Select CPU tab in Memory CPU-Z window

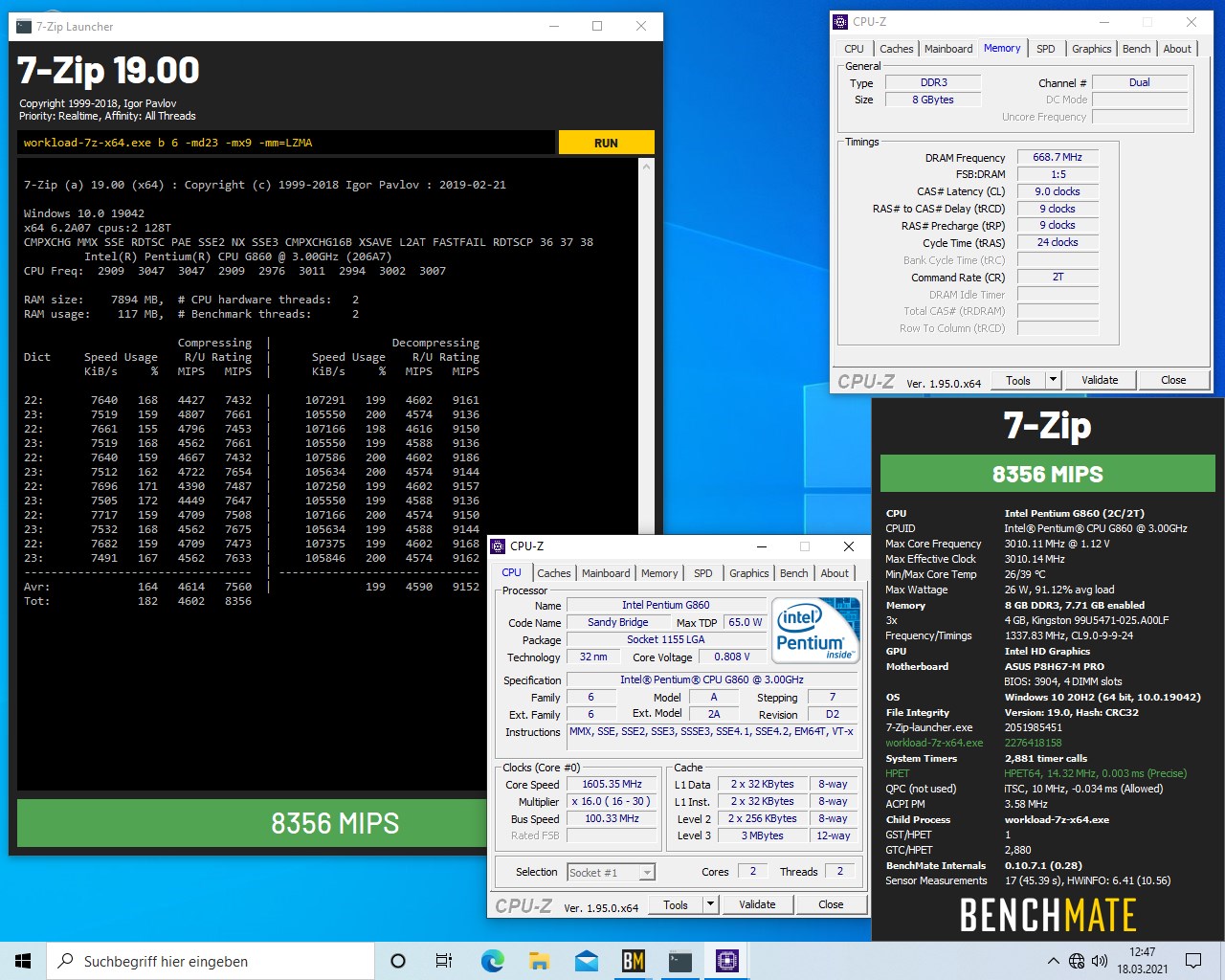pos(854,49)
